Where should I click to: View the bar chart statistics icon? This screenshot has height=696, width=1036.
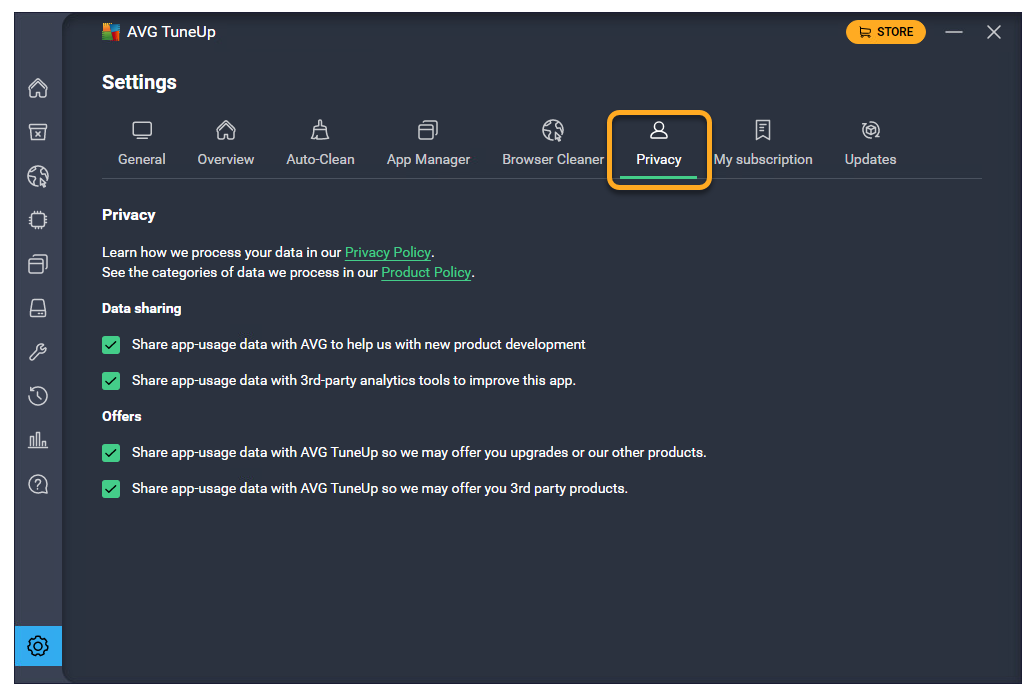38,440
